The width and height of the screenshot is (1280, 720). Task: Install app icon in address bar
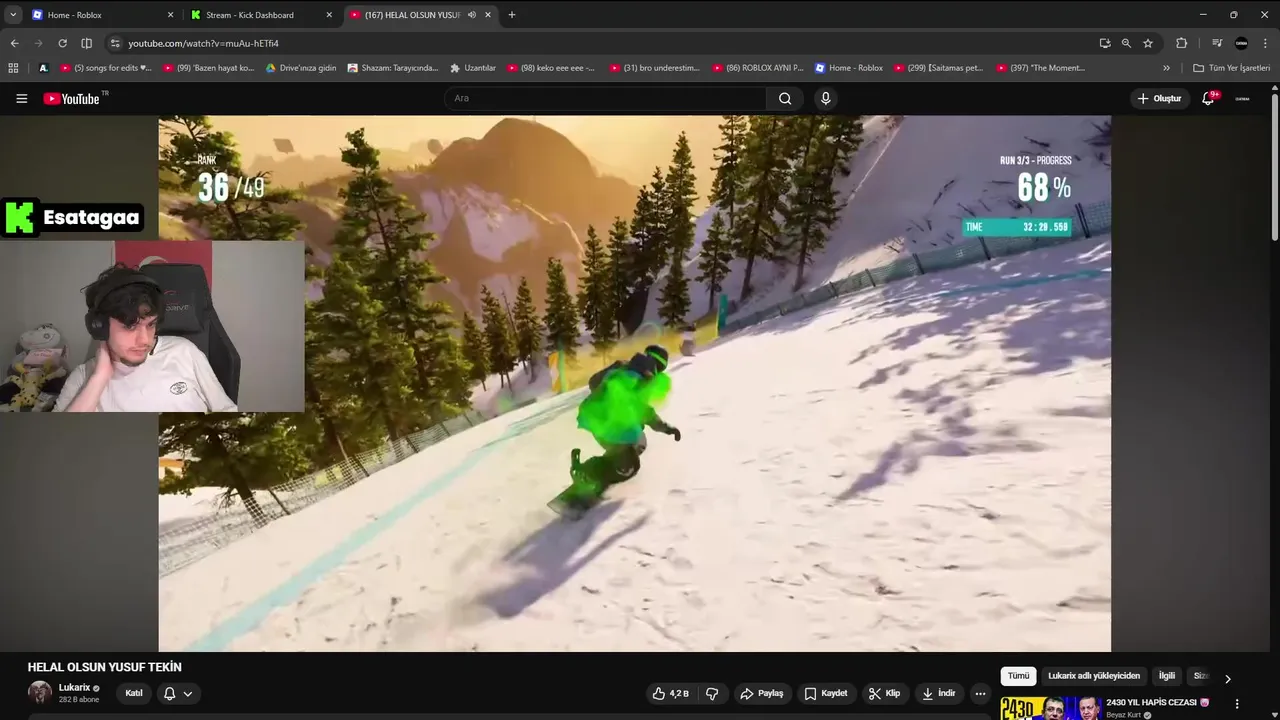[1104, 43]
